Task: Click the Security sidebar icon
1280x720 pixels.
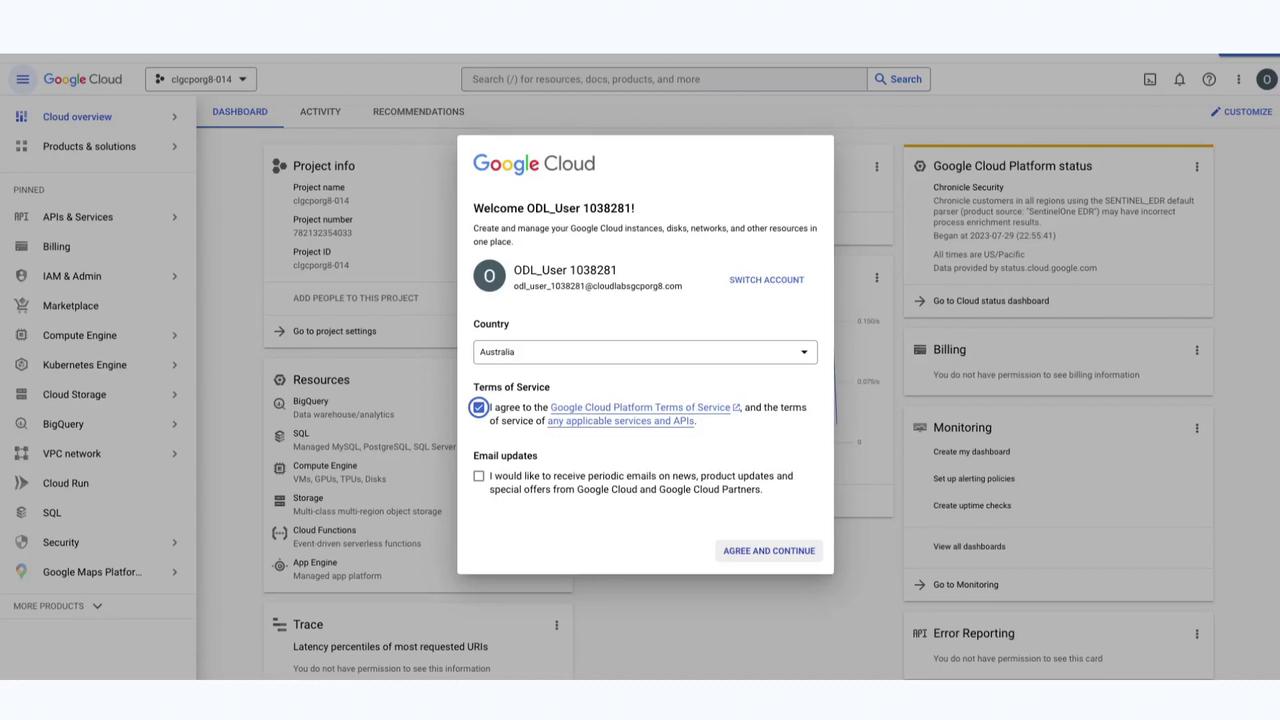Action: 21,542
